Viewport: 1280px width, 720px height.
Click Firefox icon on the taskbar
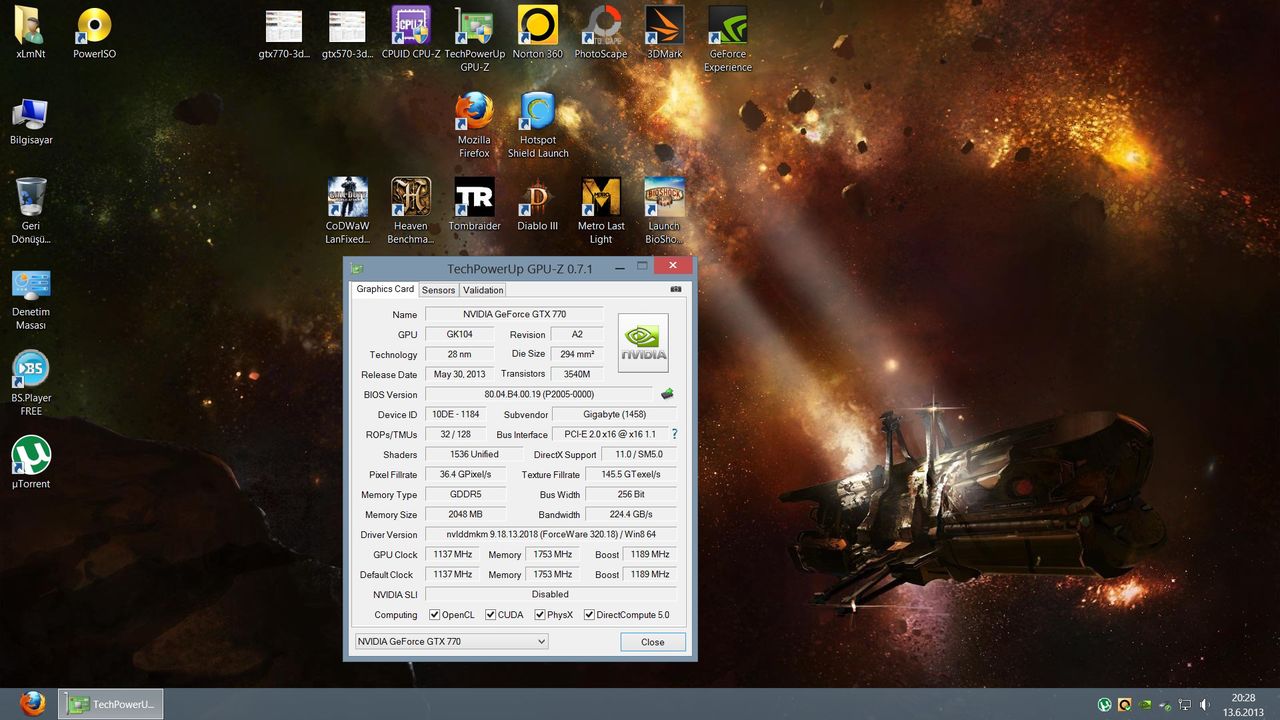[x=31, y=703]
